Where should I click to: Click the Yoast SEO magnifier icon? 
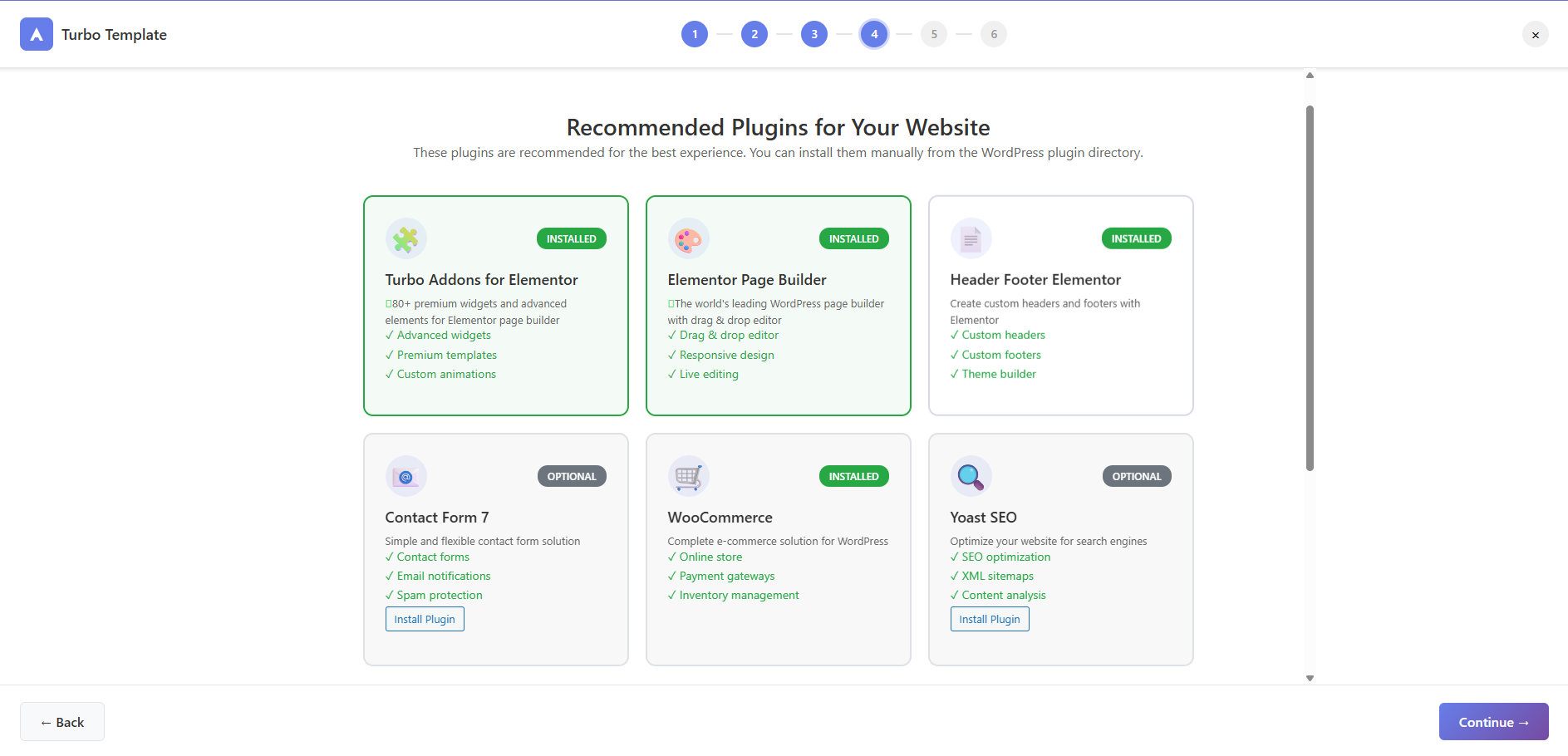point(971,476)
